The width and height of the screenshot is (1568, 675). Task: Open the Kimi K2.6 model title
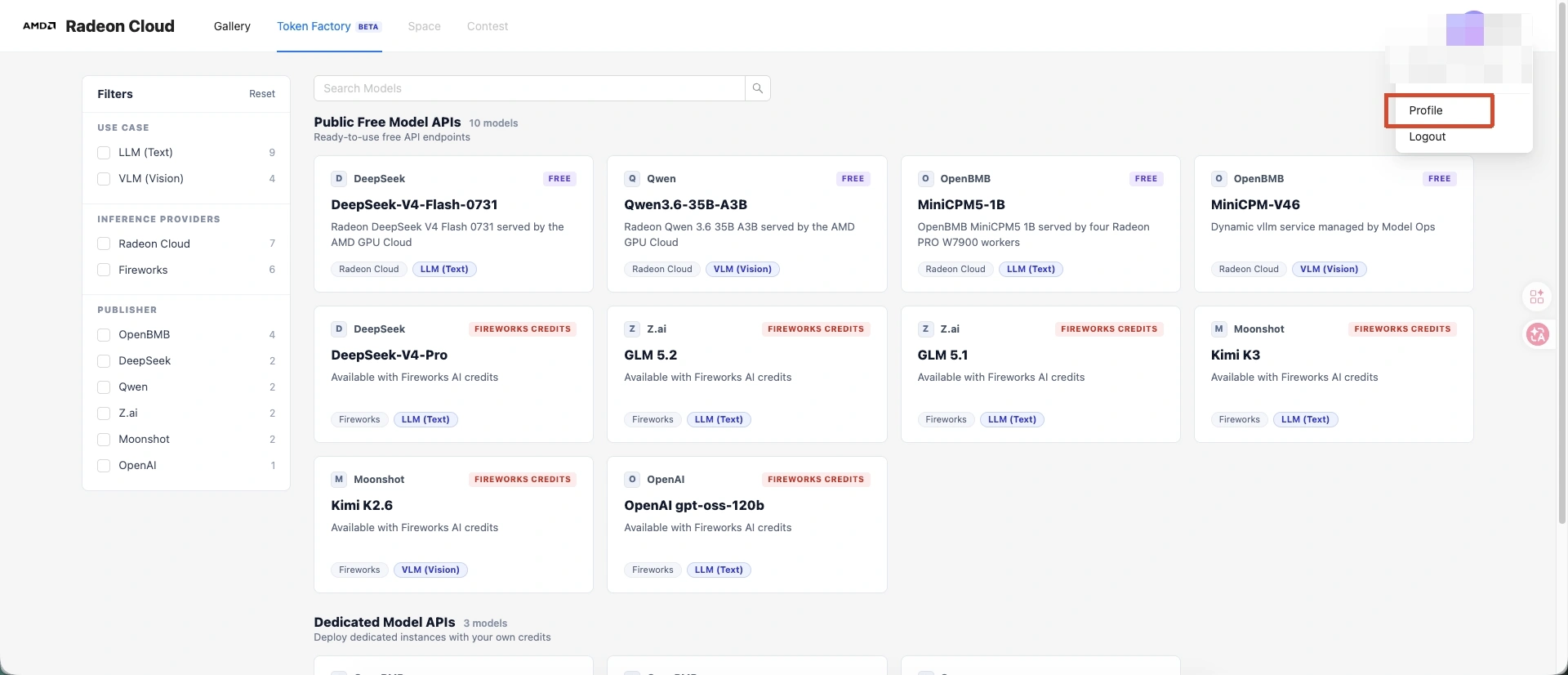362,505
